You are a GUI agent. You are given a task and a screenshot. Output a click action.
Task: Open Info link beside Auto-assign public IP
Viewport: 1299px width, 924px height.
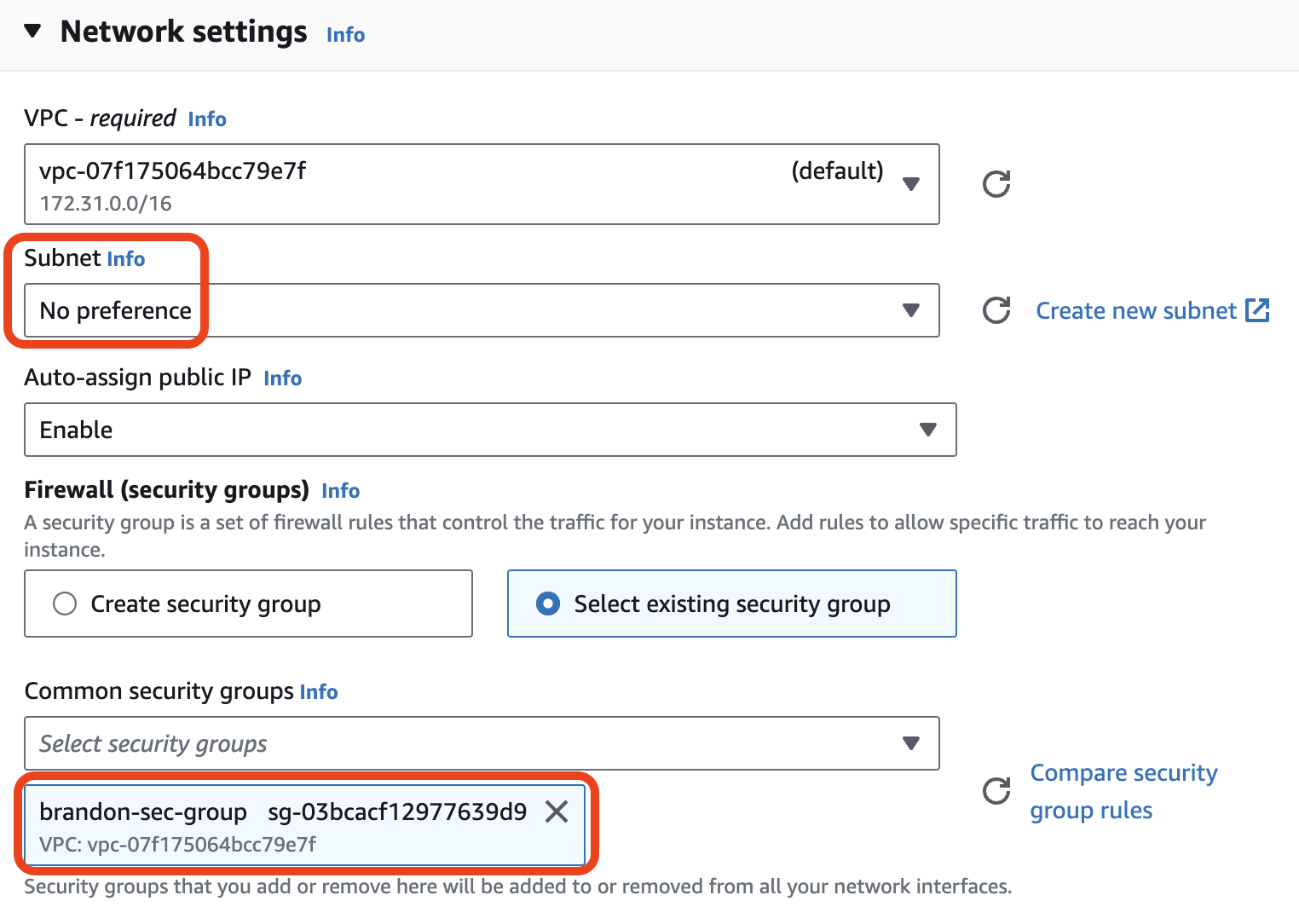pyautogui.click(x=283, y=378)
